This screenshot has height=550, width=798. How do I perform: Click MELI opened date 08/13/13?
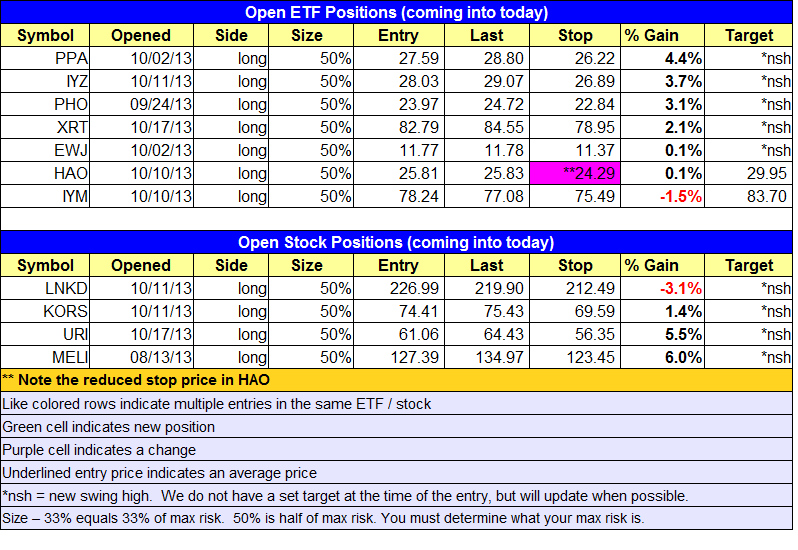(x=141, y=357)
